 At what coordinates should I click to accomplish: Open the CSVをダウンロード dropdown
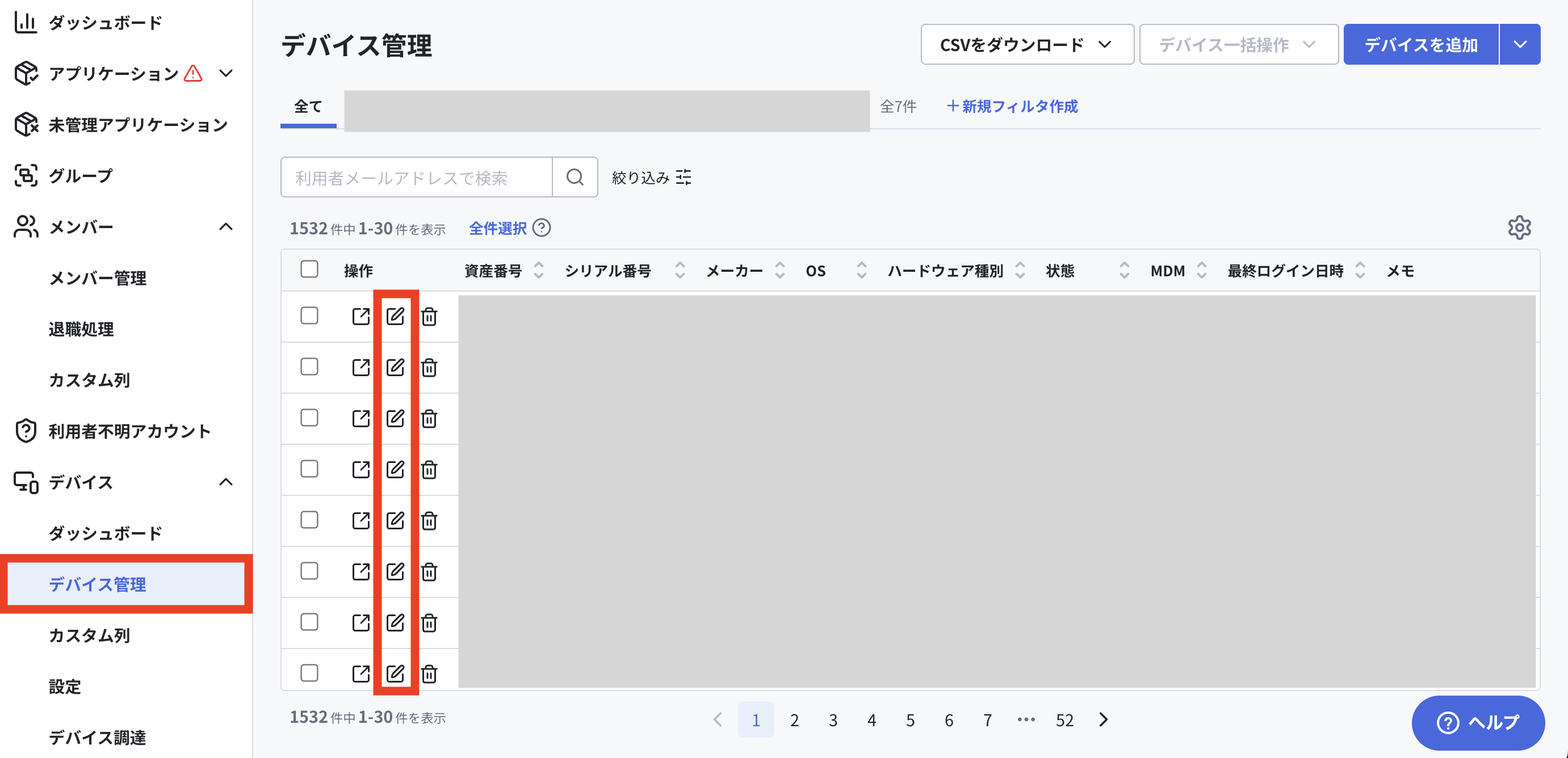(x=1027, y=44)
